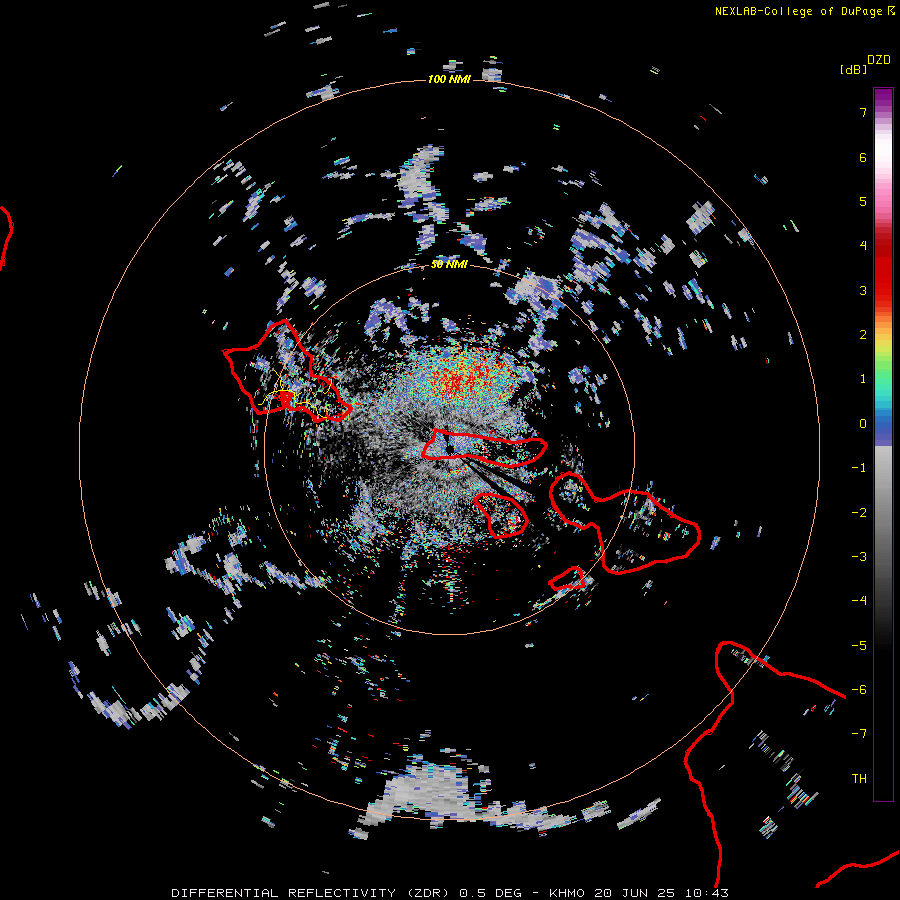
Task: Click the TH label on the scale
Action: [x=859, y=779]
